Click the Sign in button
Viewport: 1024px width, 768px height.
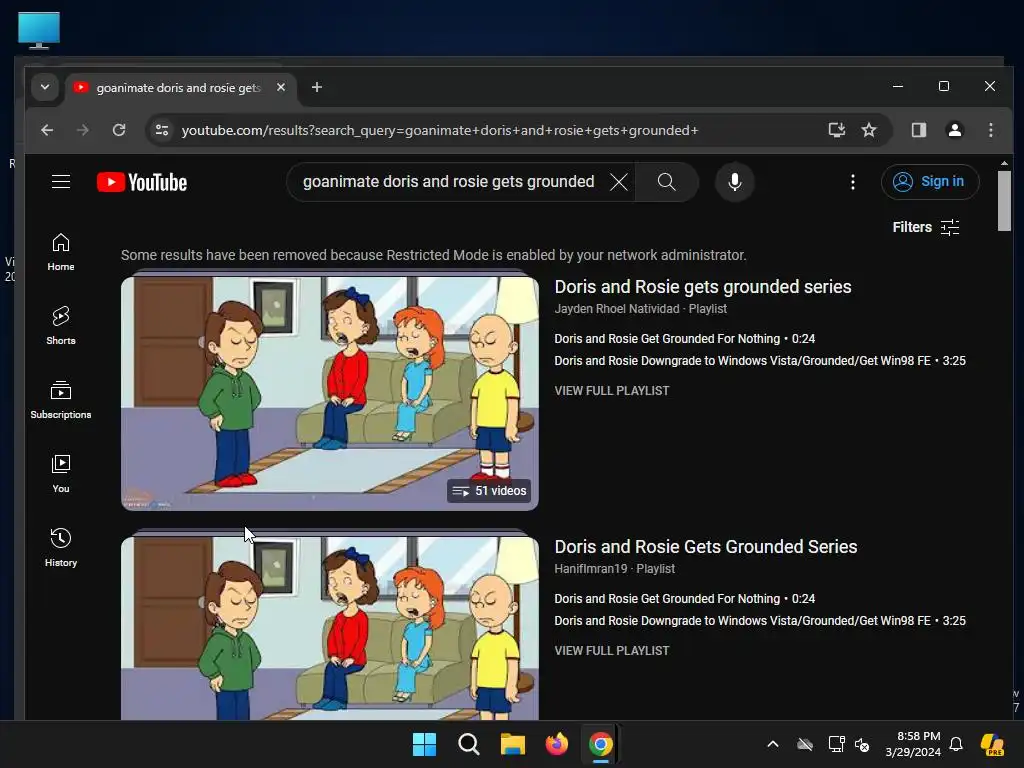tap(930, 182)
